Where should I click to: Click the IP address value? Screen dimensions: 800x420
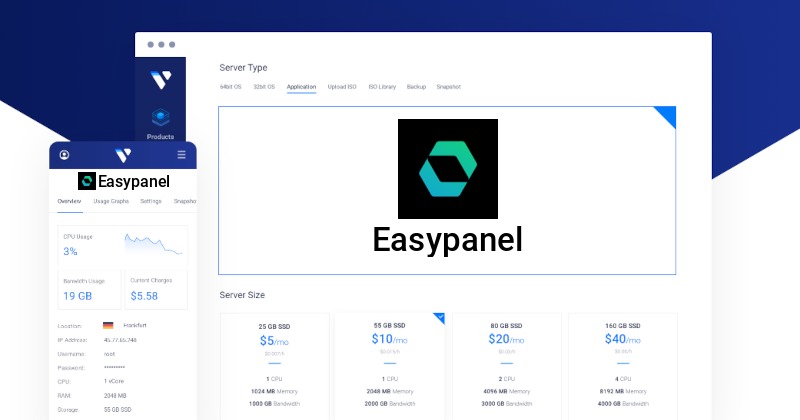tap(120, 340)
